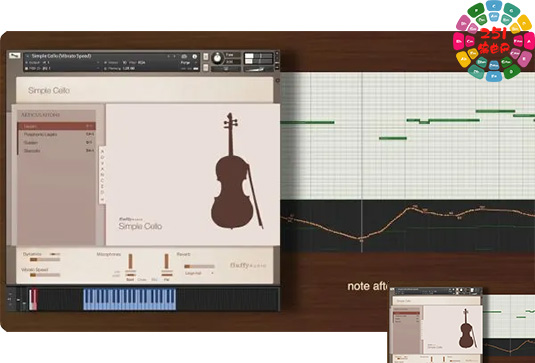This screenshot has height=363, width=535.
Task: Click the red keyswitch keys on keyboard
Action: click(x=33, y=300)
